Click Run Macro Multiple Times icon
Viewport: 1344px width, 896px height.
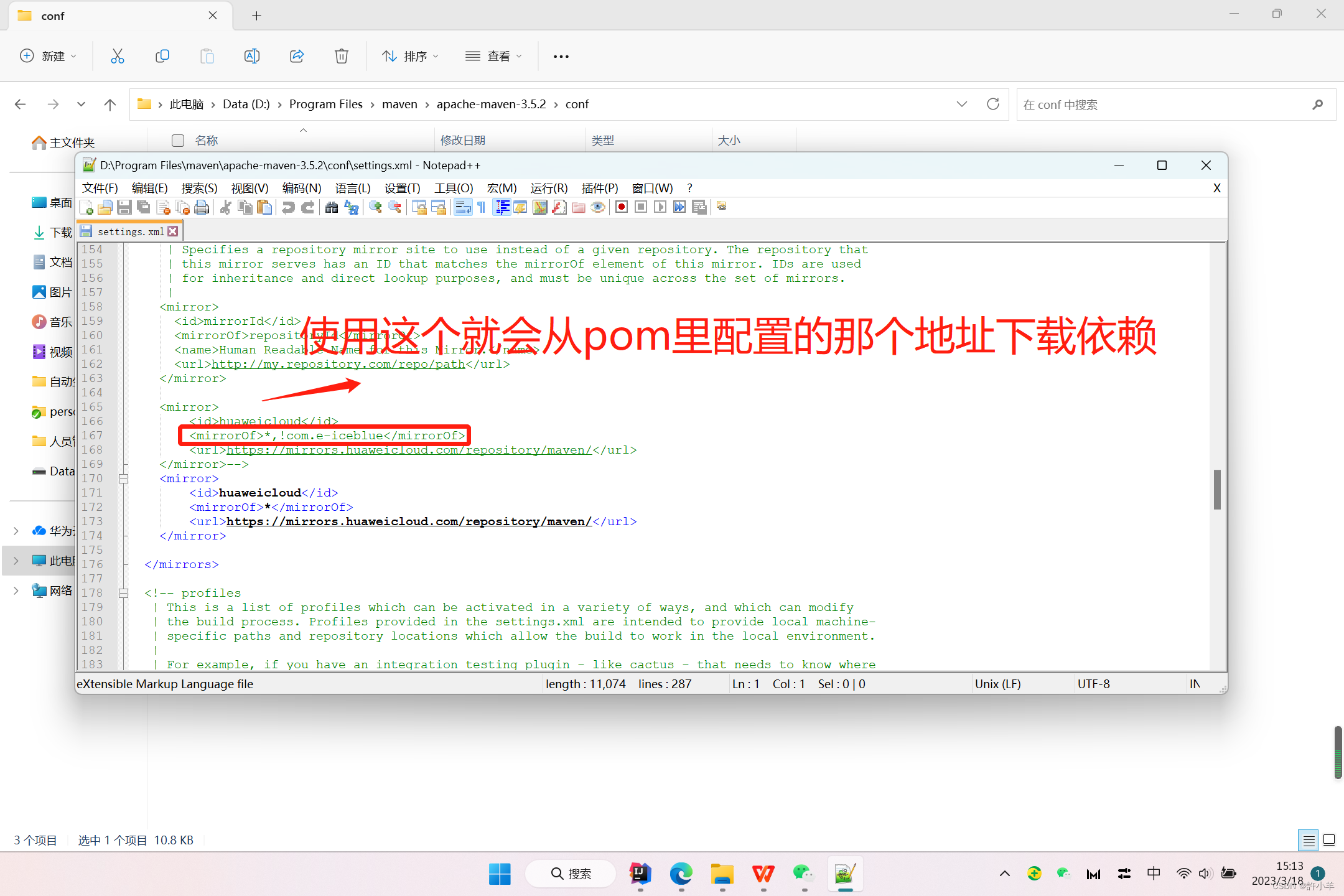tap(679, 207)
